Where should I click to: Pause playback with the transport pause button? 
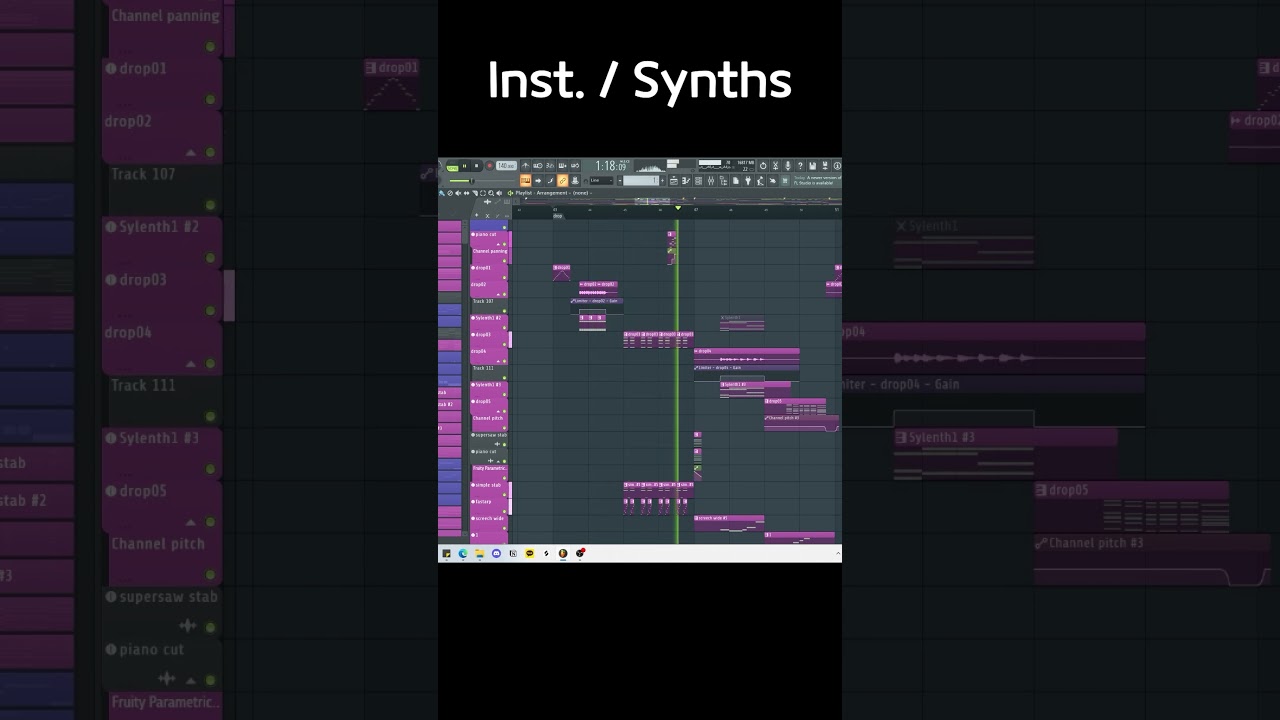coord(464,166)
